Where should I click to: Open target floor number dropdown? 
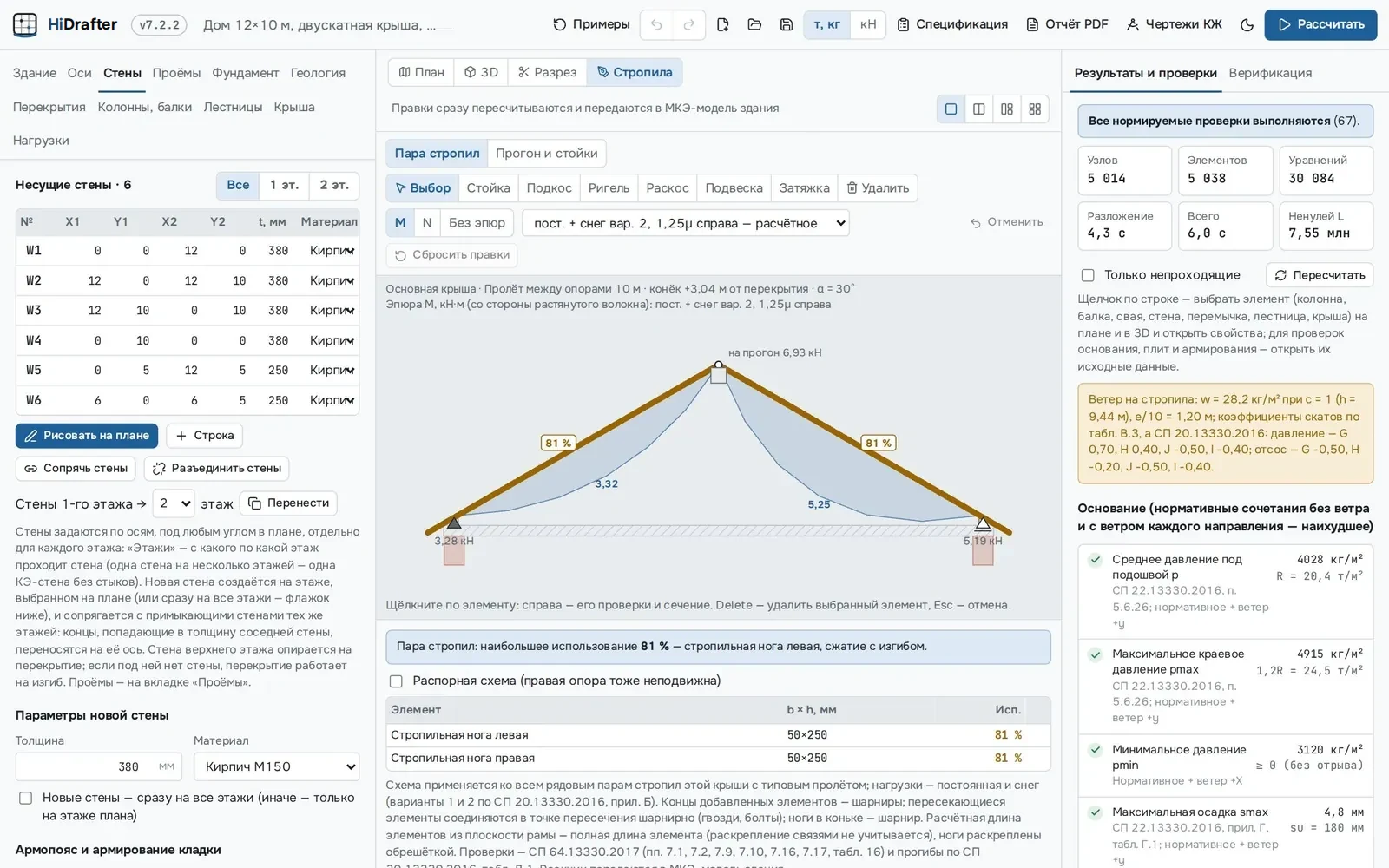point(174,503)
